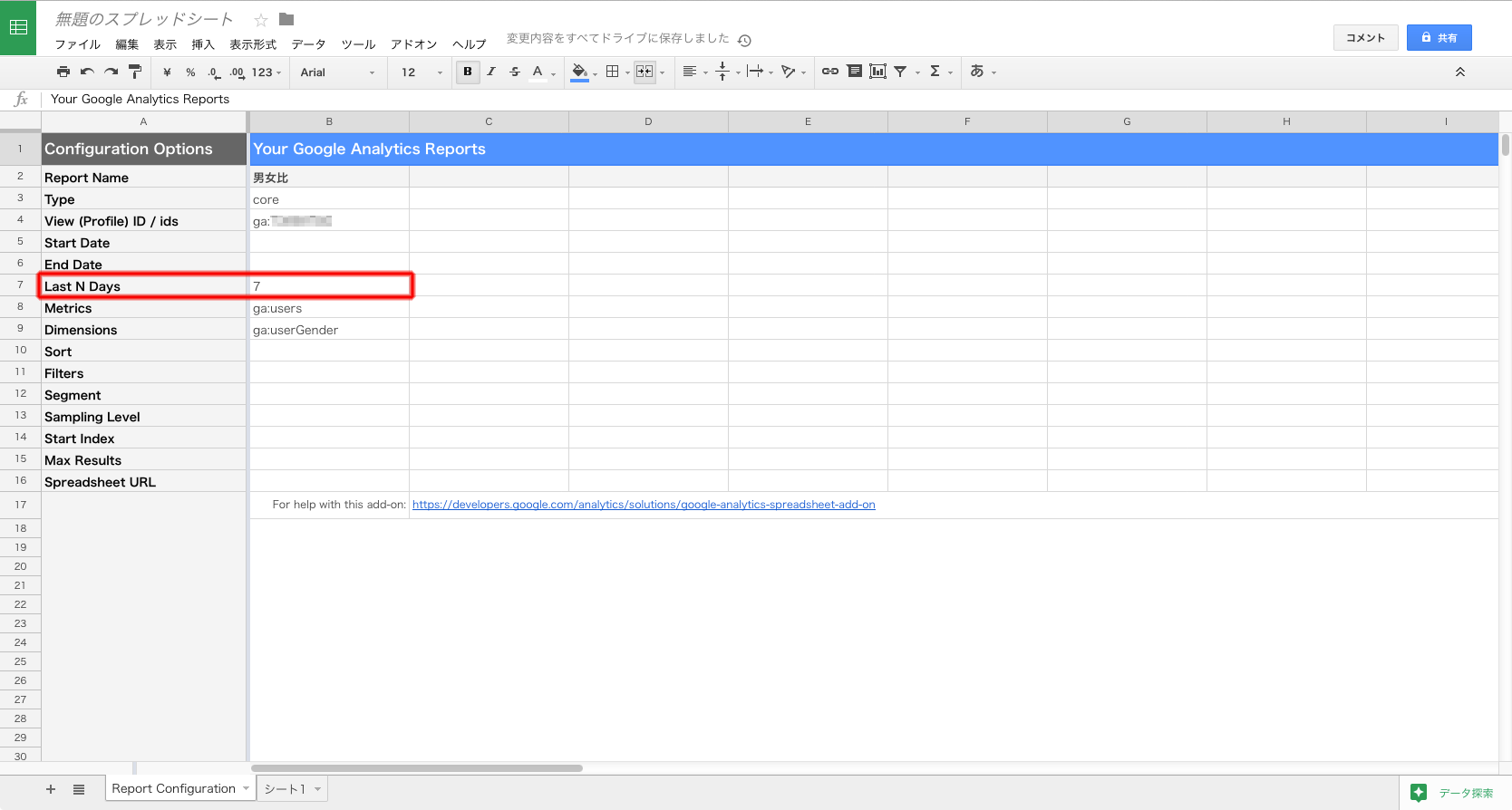This screenshot has width=1512, height=810.
Task: Toggle italic formatting
Action: 491,72
